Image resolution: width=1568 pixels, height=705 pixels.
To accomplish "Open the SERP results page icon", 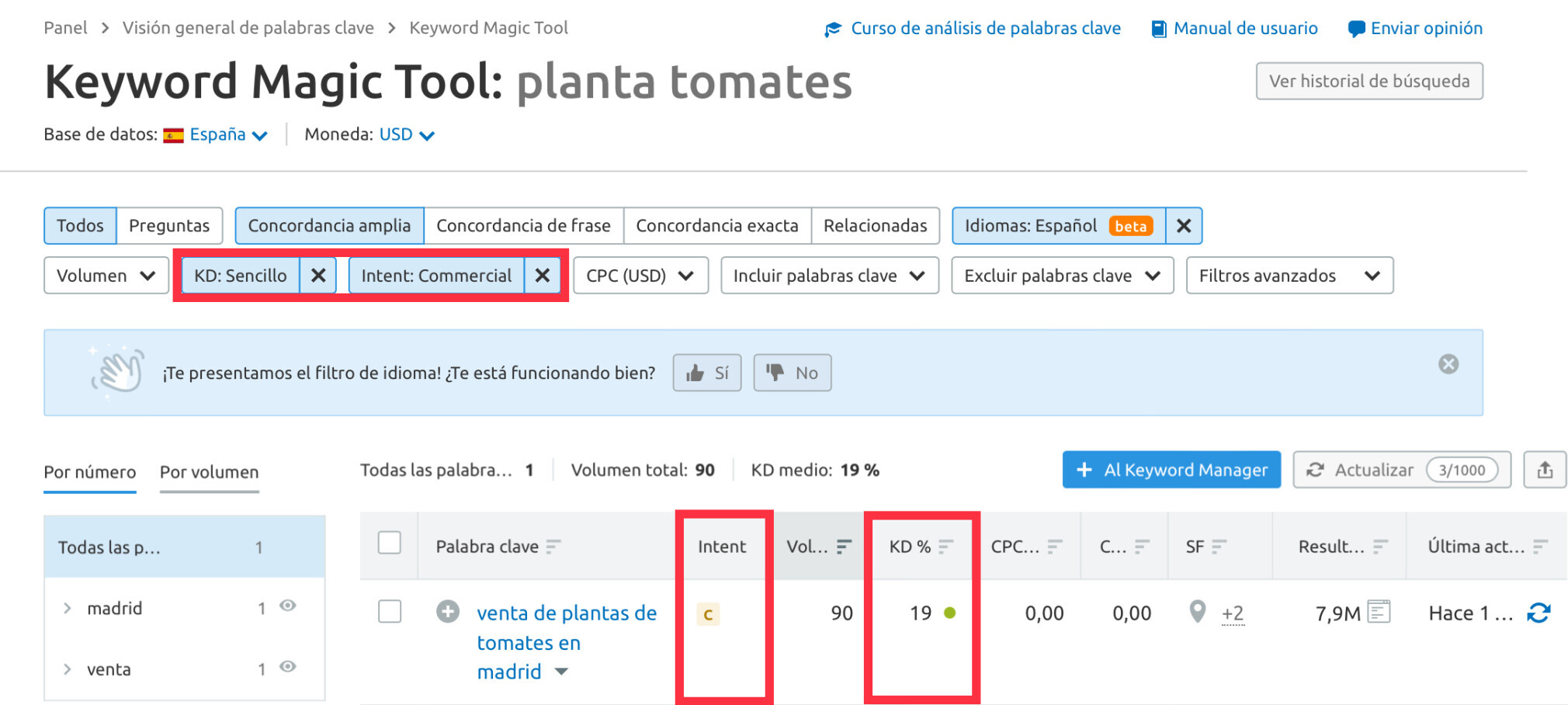I will coord(1379,612).
